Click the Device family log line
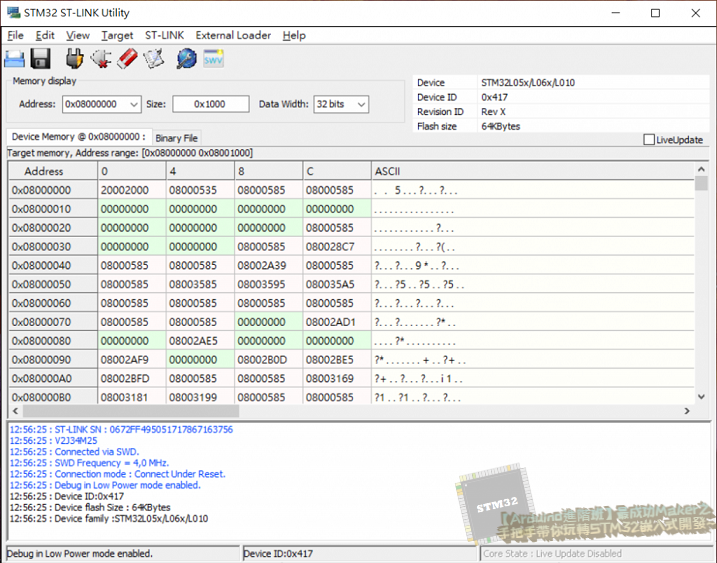The height and width of the screenshot is (563, 717). pyautogui.click(x=109, y=519)
